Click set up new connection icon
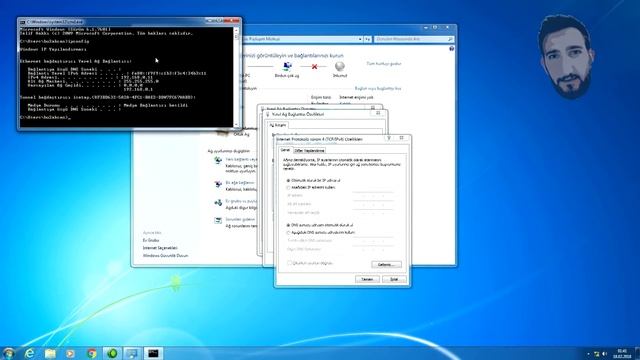640x360 pixels. 218,160
